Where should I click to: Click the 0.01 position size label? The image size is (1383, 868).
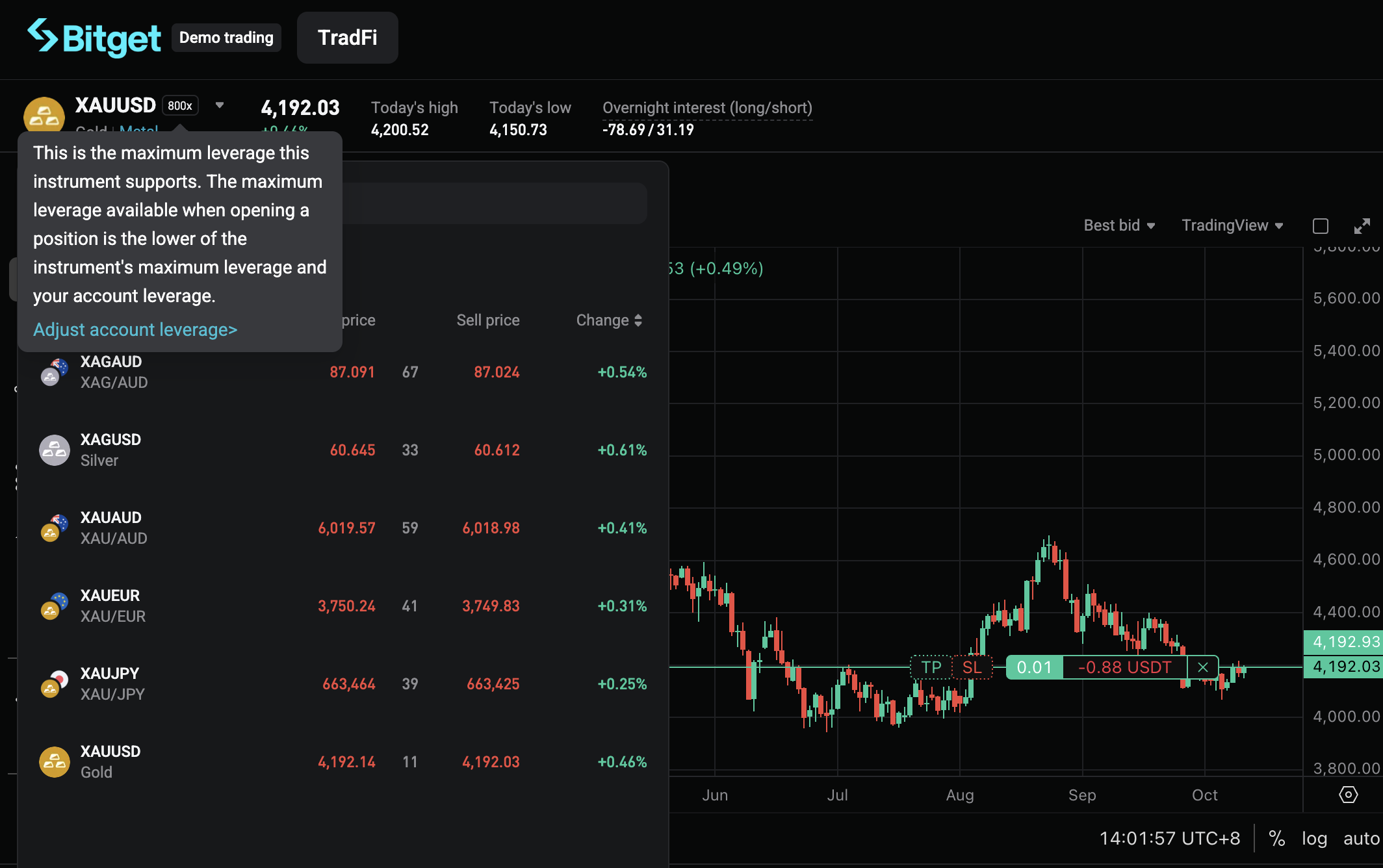coord(1034,667)
